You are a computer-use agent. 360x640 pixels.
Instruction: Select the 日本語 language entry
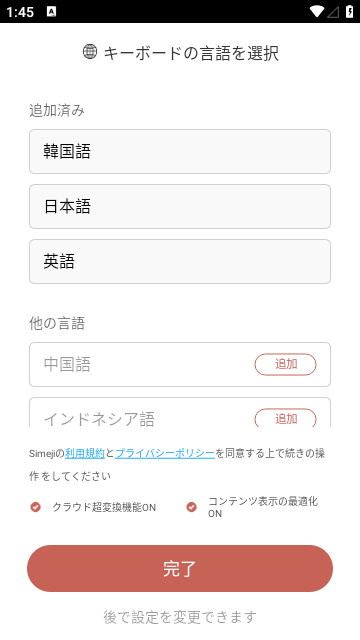(x=180, y=207)
